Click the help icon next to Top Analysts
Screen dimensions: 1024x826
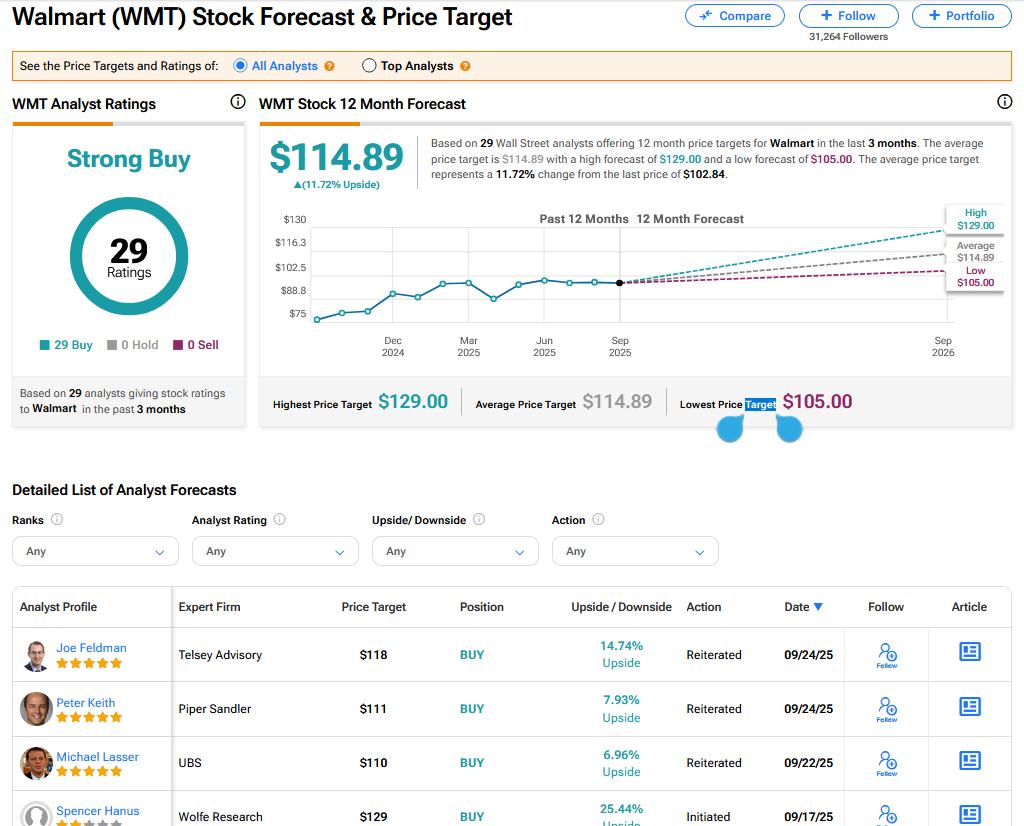465,66
